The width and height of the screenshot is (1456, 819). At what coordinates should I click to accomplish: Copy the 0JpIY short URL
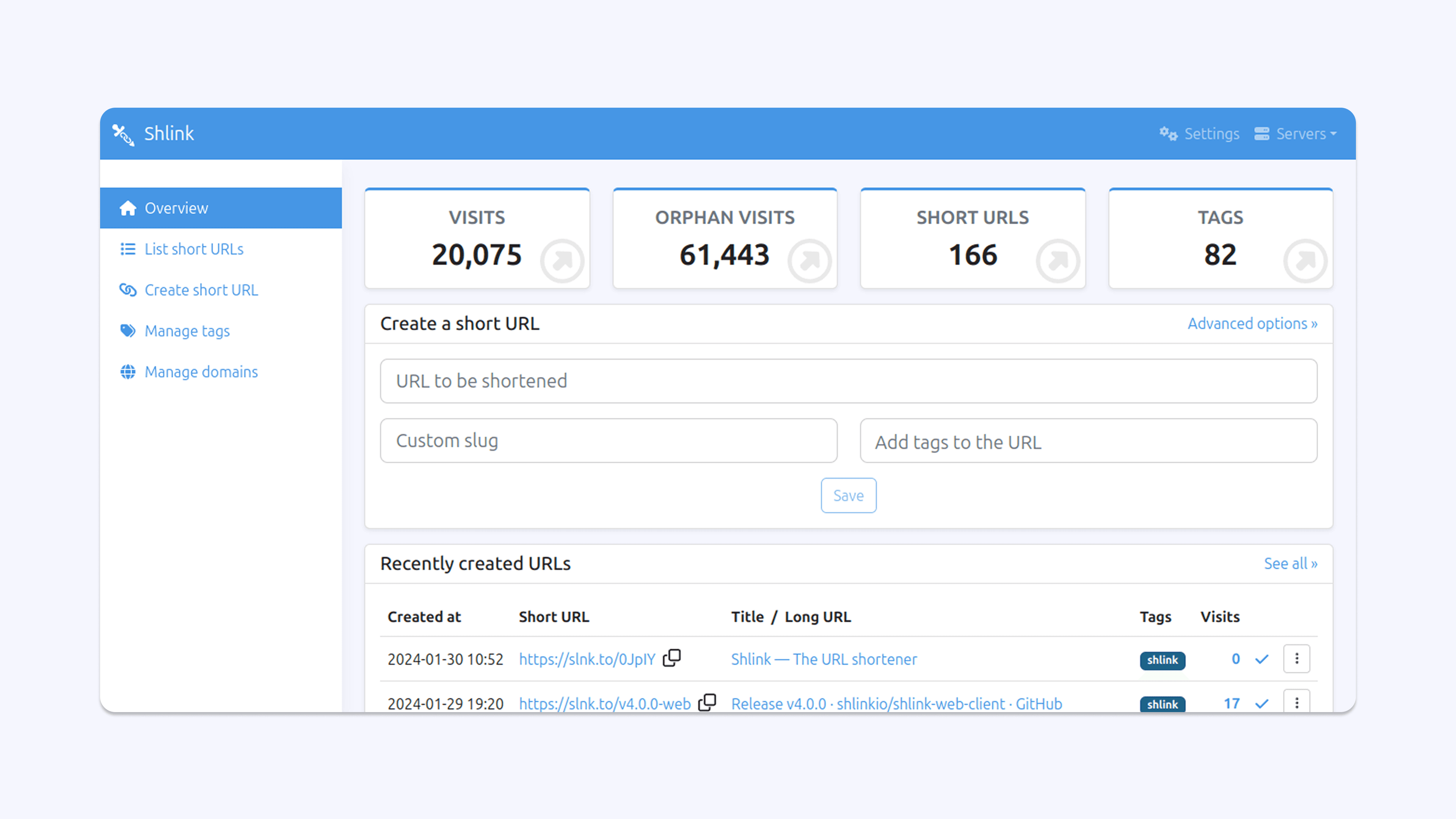pyautogui.click(x=672, y=658)
